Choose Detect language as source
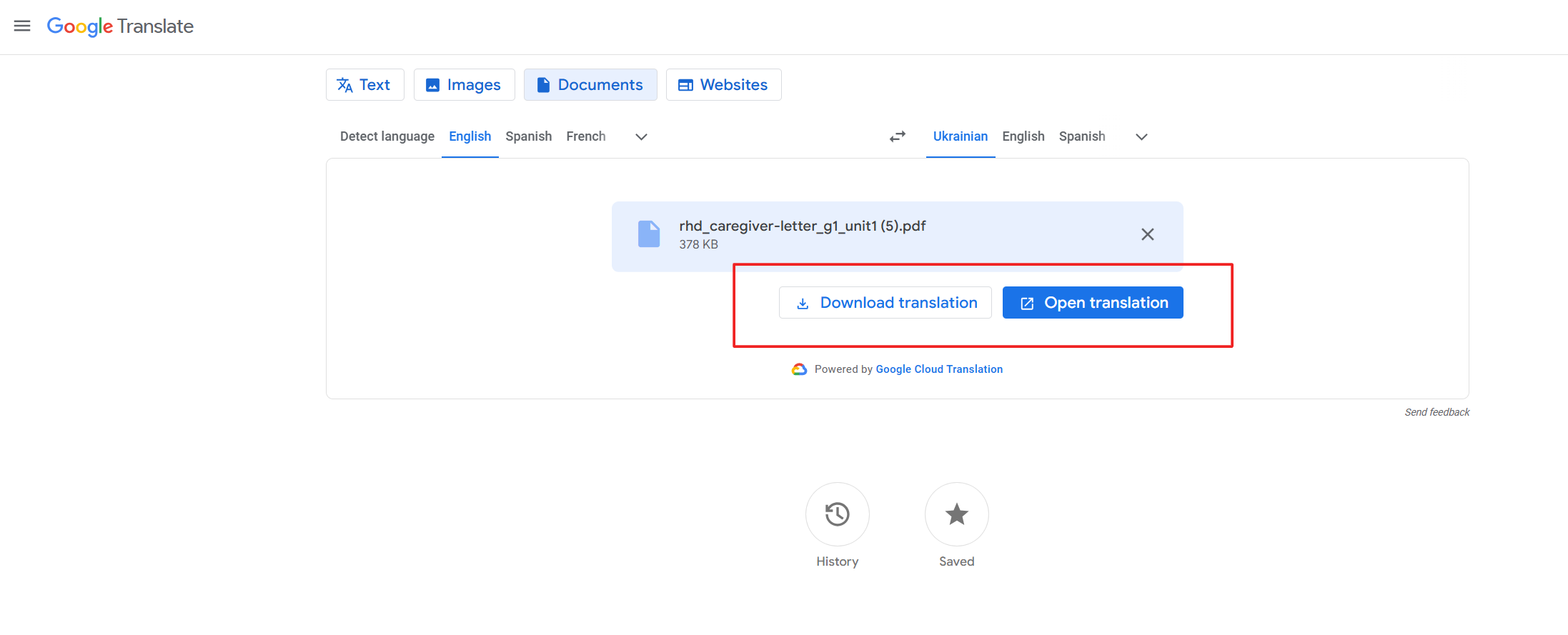The image size is (1568, 635). tap(387, 136)
